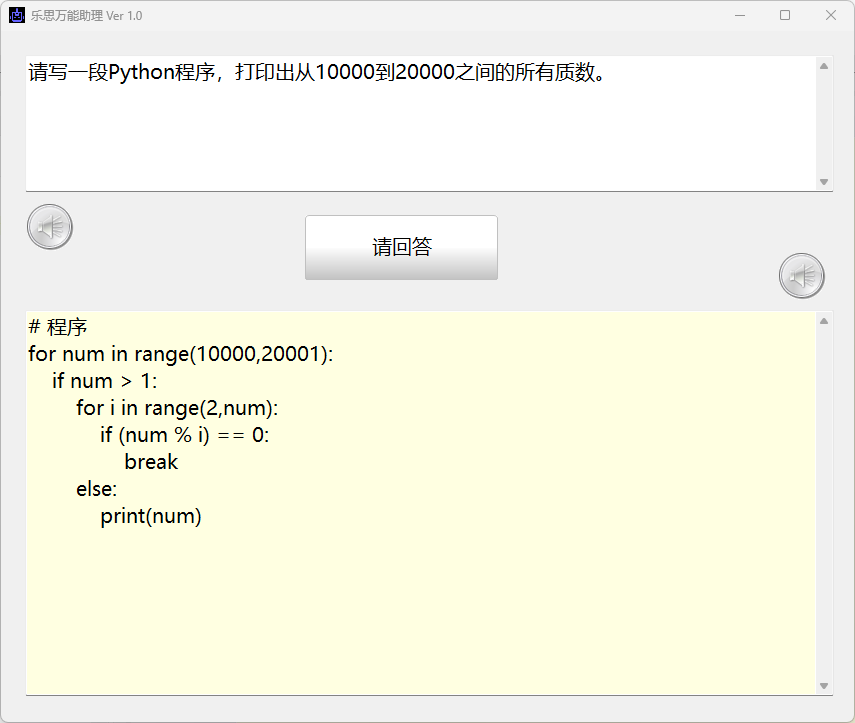
Task: Click the break statement in the code
Action: [x=151, y=462]
